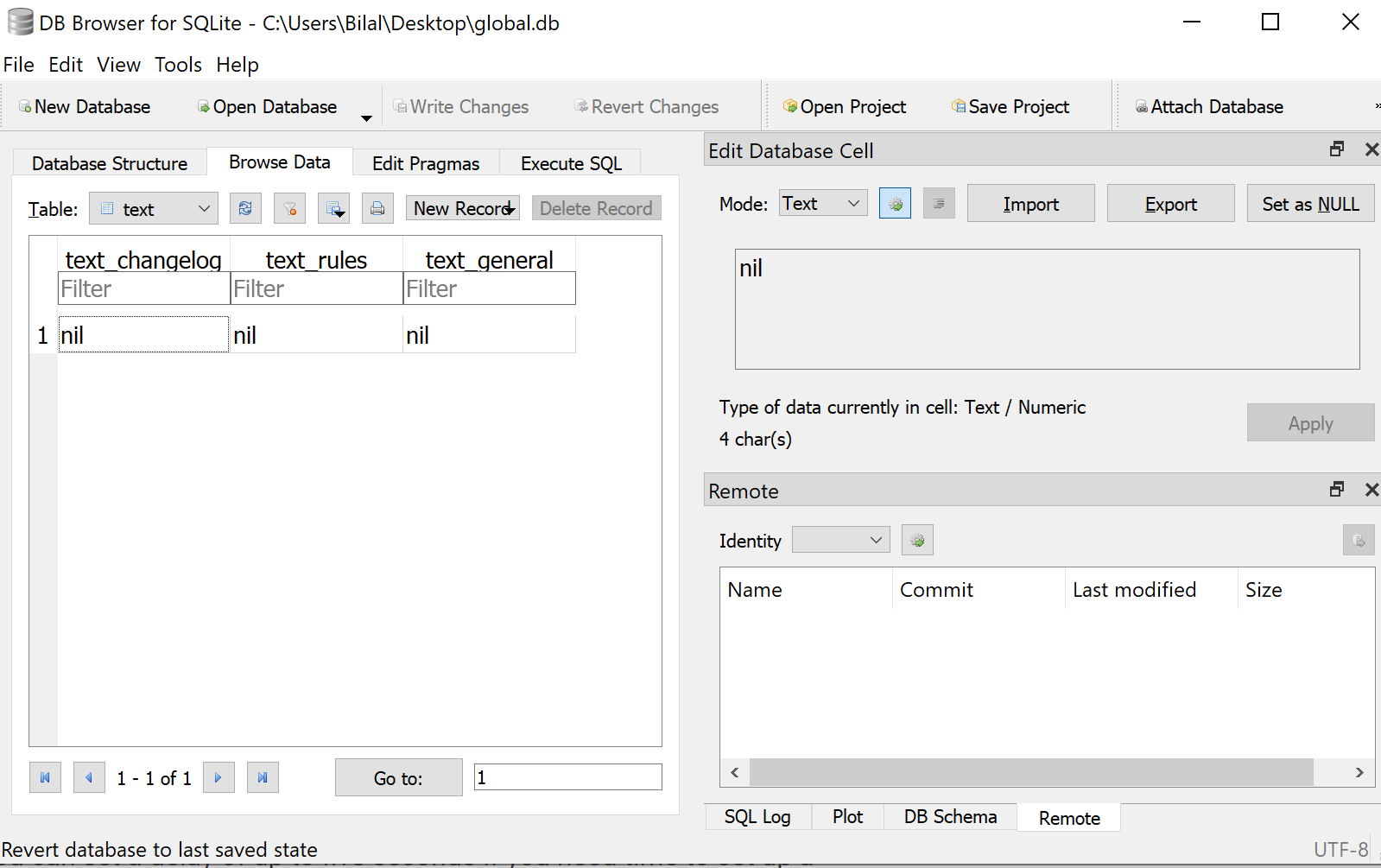Print the table data icon
This screenshot has width=1381, height=868.
coord(377,208)
